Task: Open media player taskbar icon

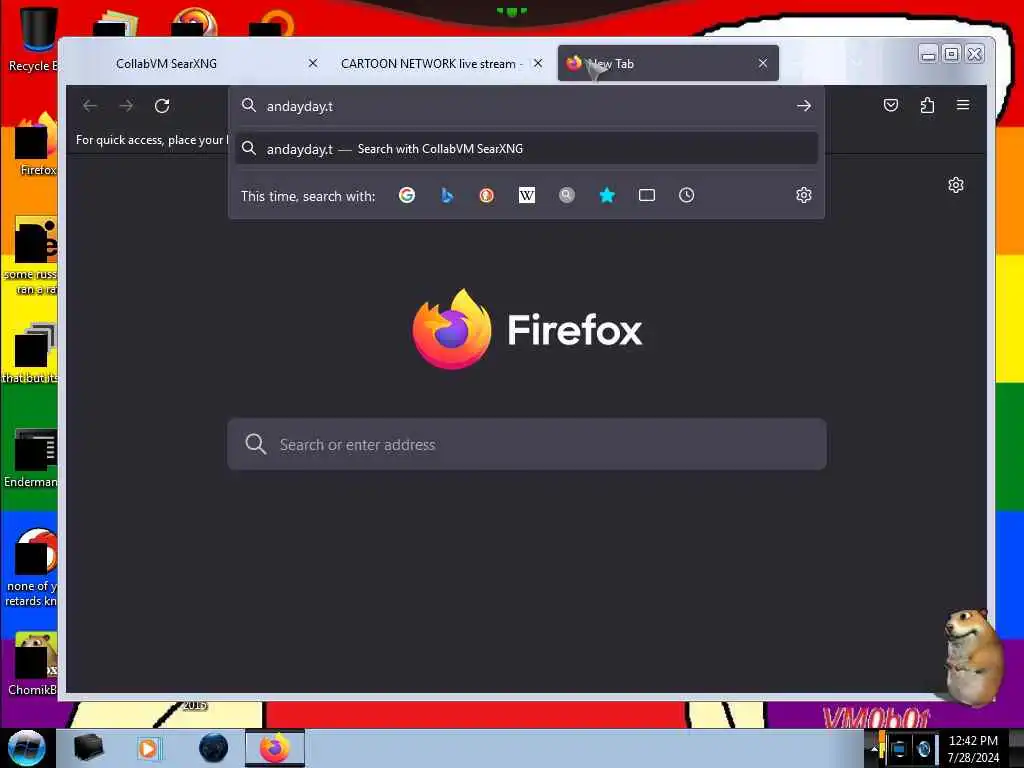Action: point(148,748)
